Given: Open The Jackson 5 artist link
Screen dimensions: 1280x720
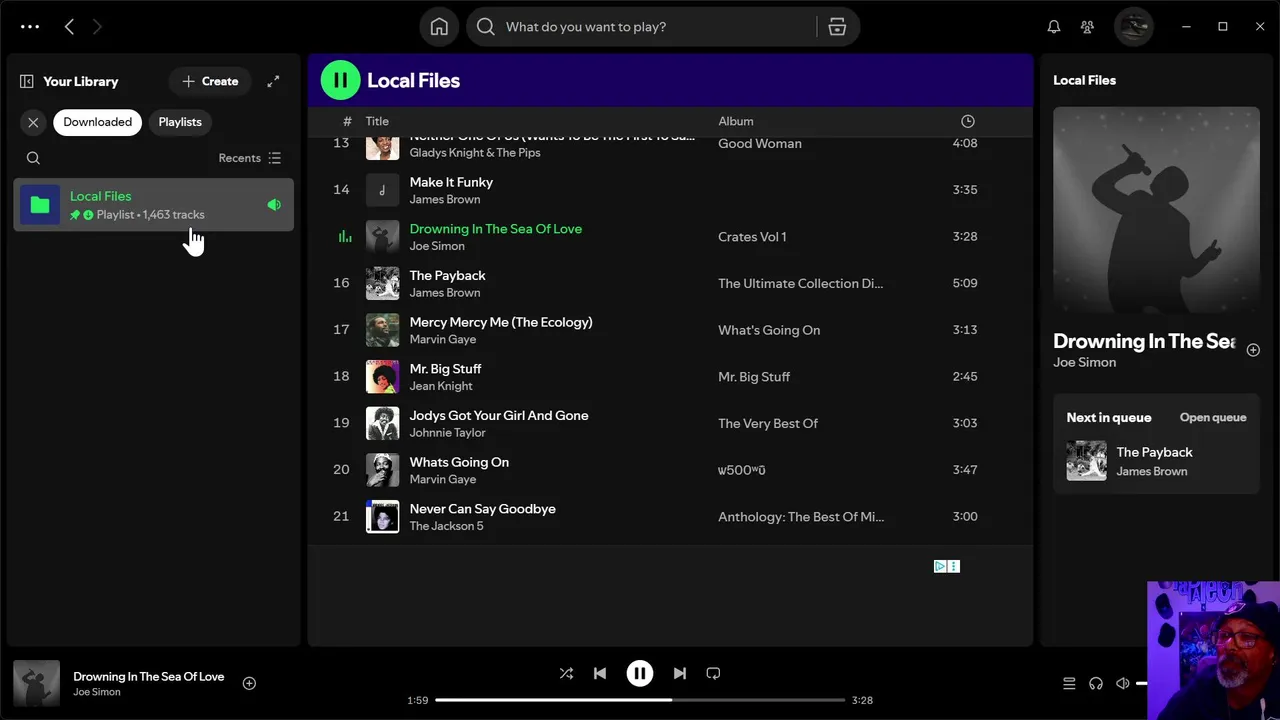Looking at the screenshot, I should tap(446, 526).
